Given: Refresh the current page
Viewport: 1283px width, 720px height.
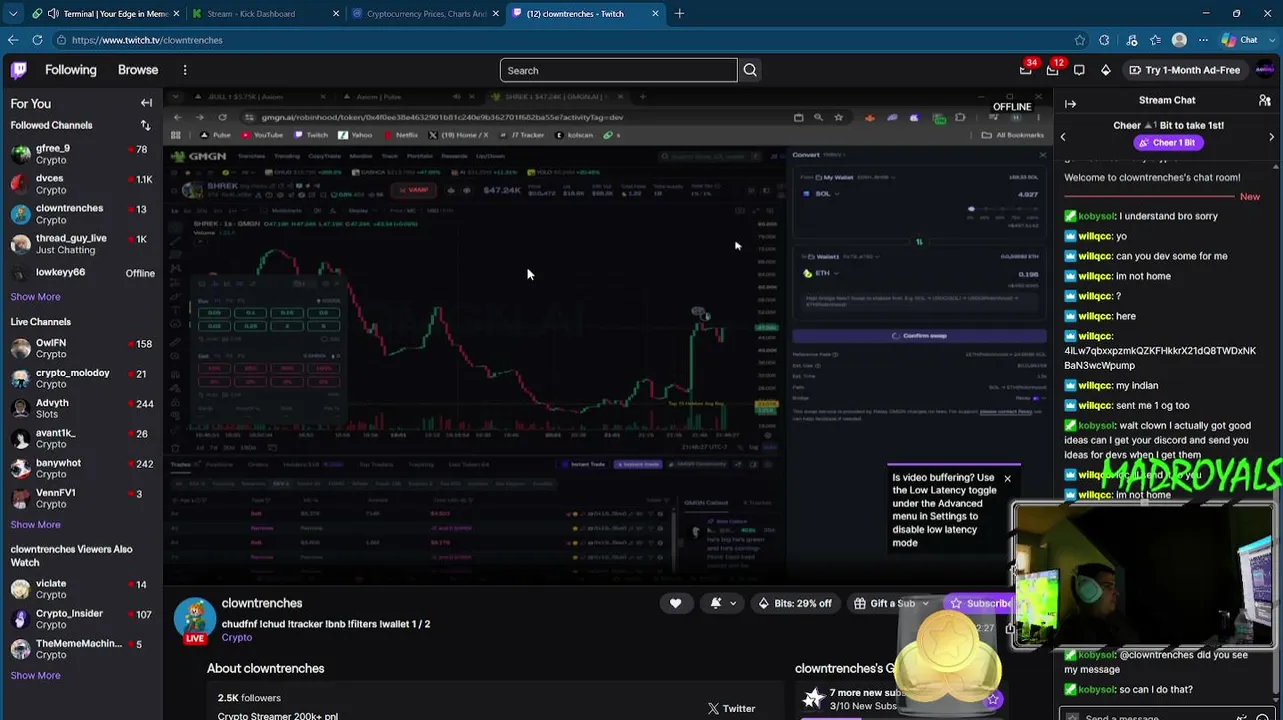Looking at the screenshot, I should tap(37, 40).
